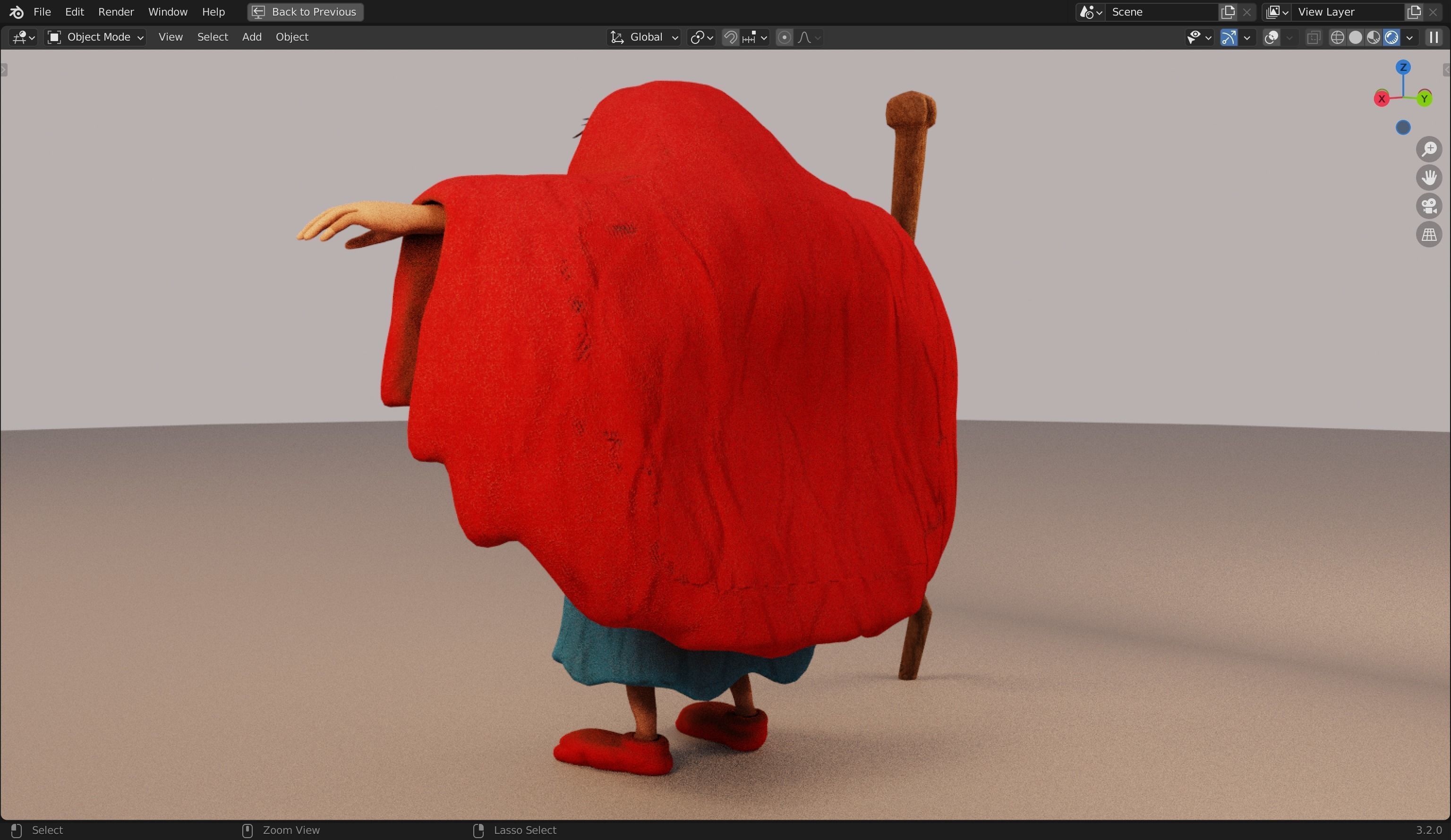Open the browse View Layer dropdown icon
The image size is (1451, 840).
pos(1277,12)
